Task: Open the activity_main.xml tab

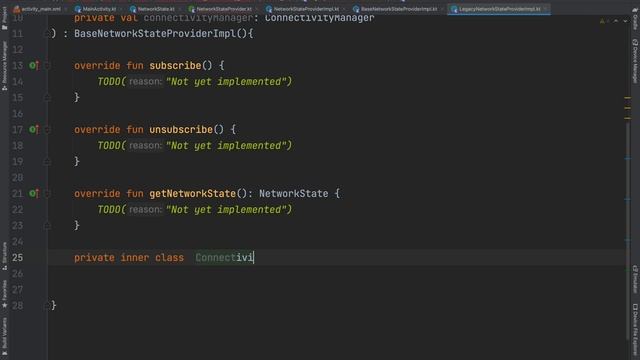Action: 37,9
